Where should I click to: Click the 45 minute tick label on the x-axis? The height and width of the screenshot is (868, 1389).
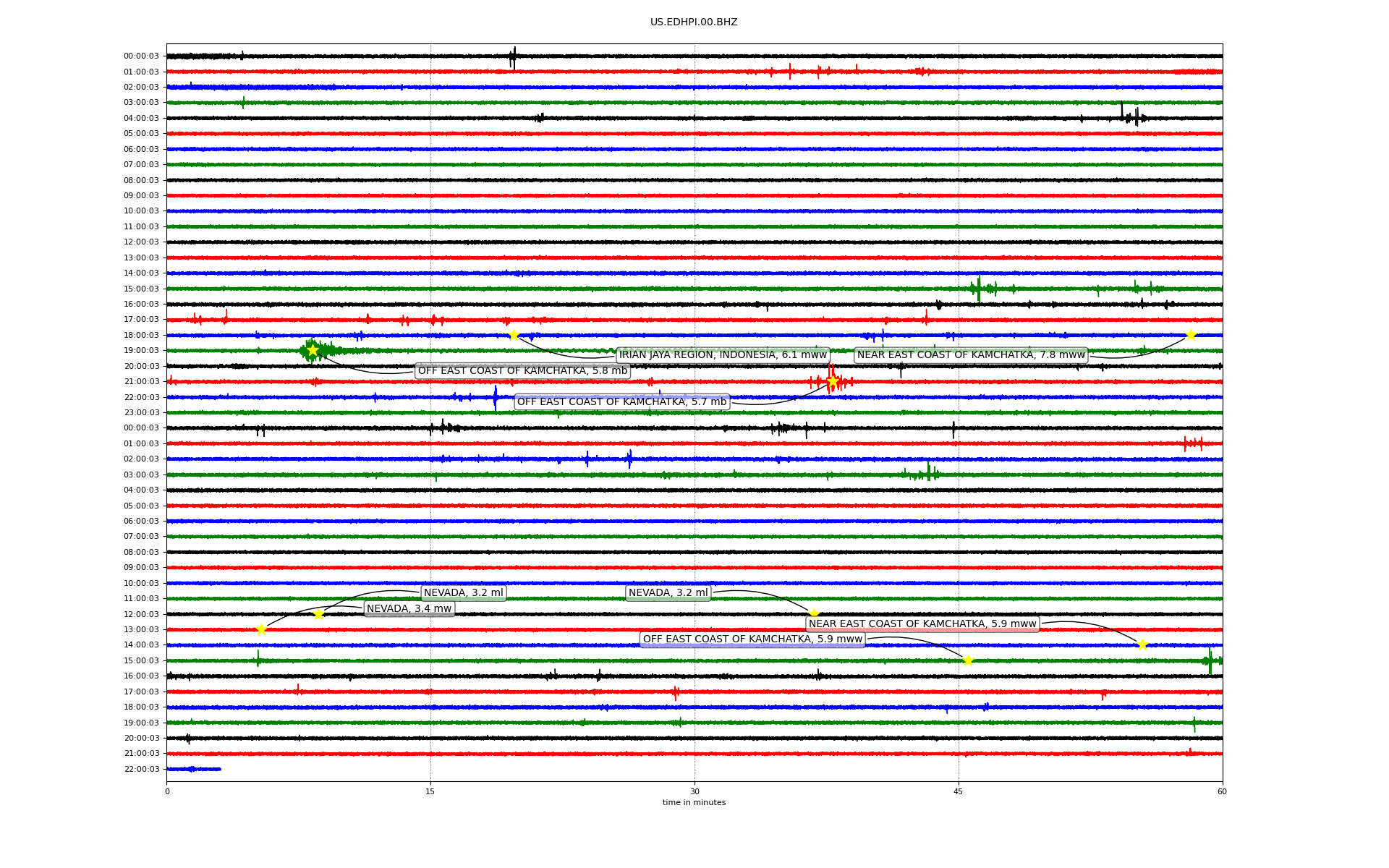click(958, 791)
